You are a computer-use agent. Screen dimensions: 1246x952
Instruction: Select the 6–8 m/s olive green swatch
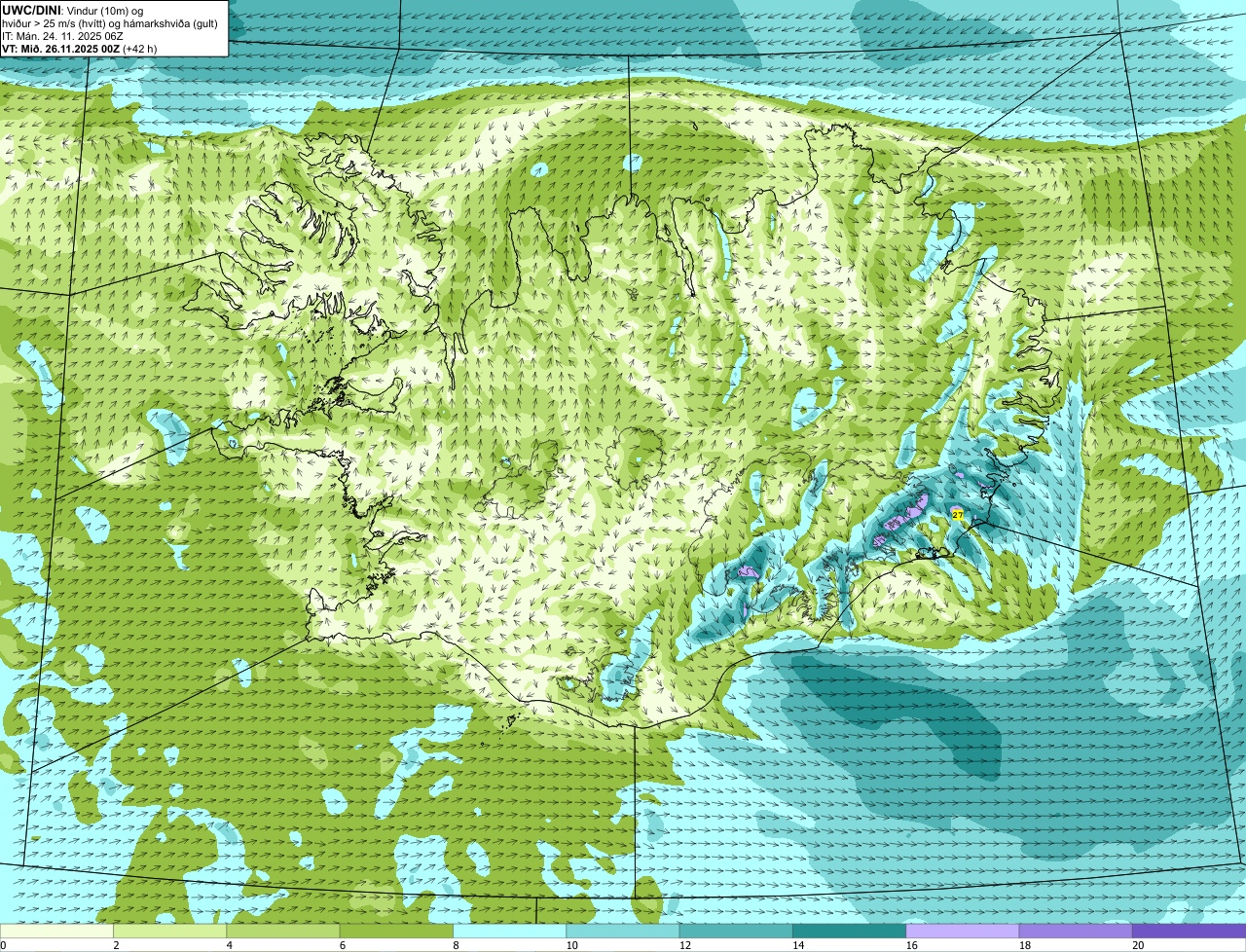396,931
